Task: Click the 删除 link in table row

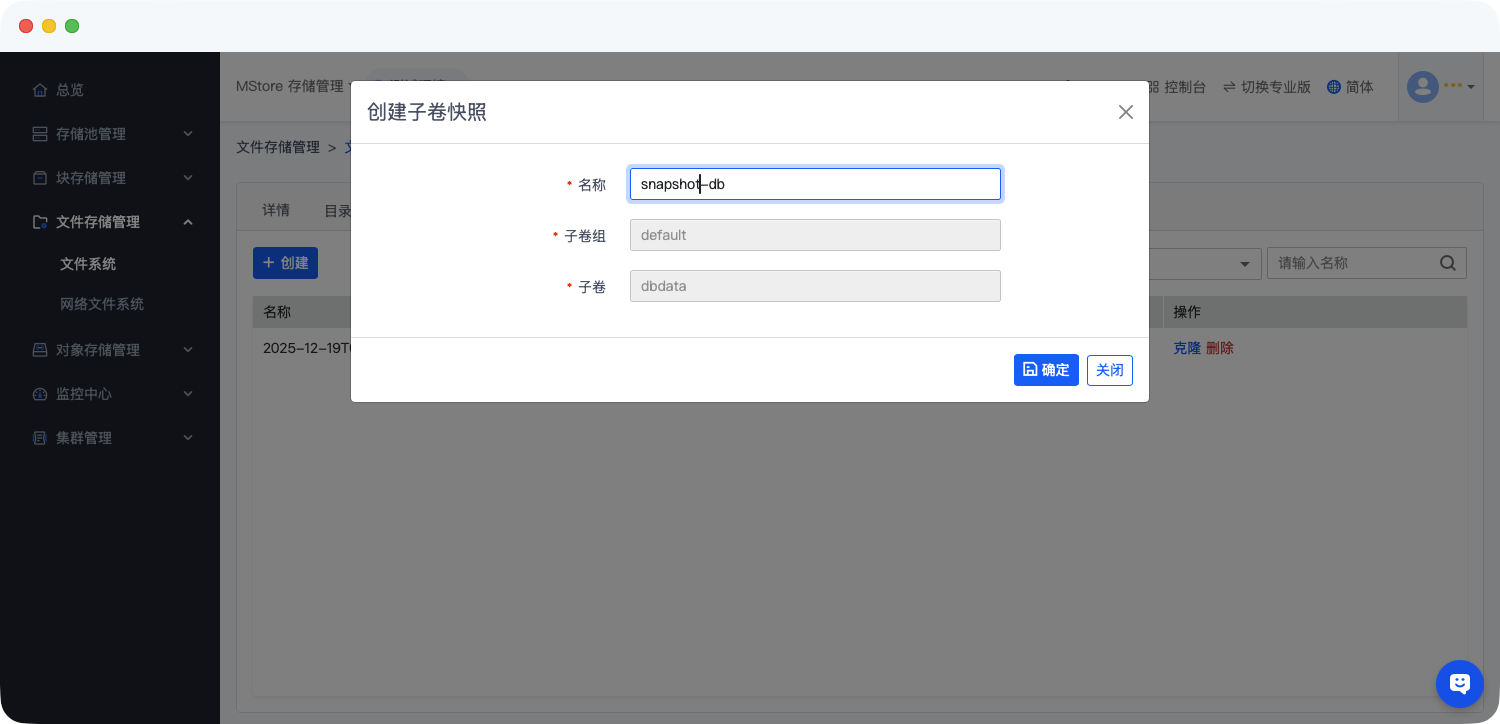Action: [x=1220, y=348]
